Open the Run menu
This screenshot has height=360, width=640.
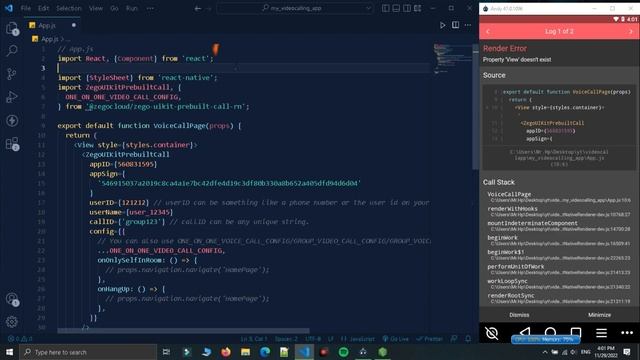pos(131,8)
